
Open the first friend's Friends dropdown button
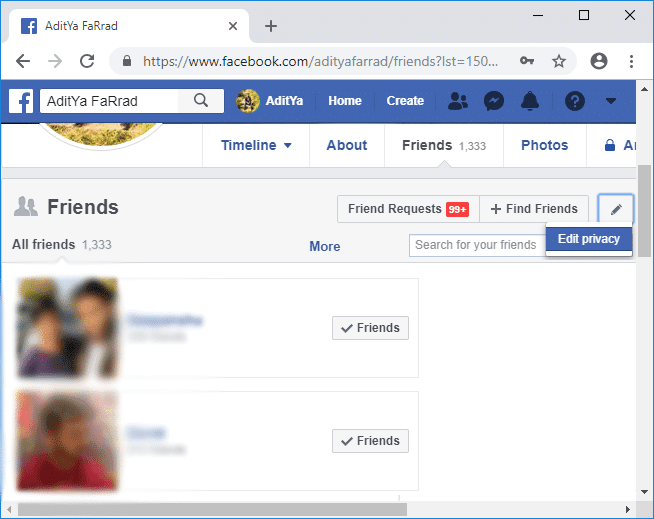point(370,328)
